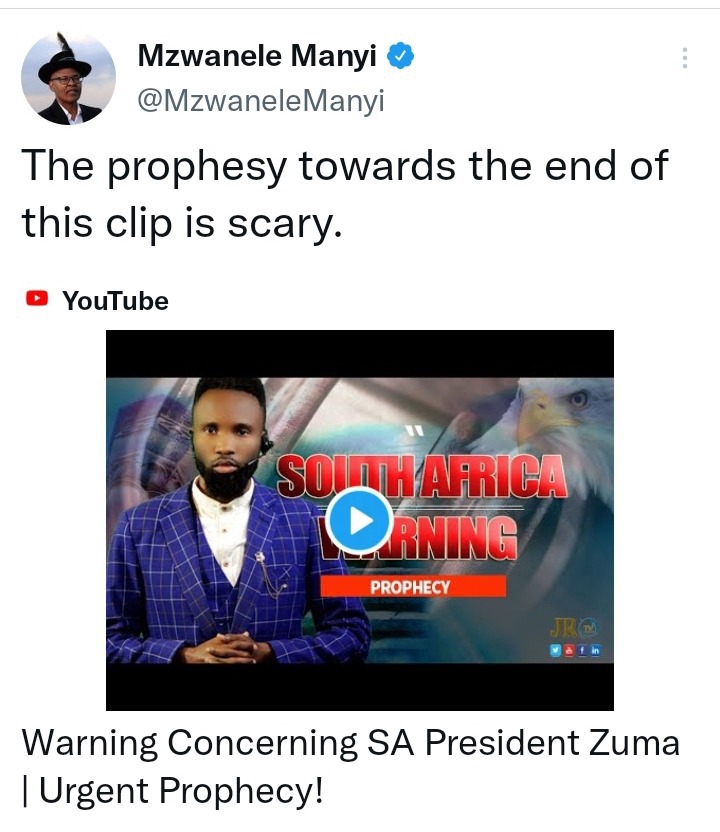Click the YouTube source label
This screenshot has height=832, width=720.
point(115,300)
